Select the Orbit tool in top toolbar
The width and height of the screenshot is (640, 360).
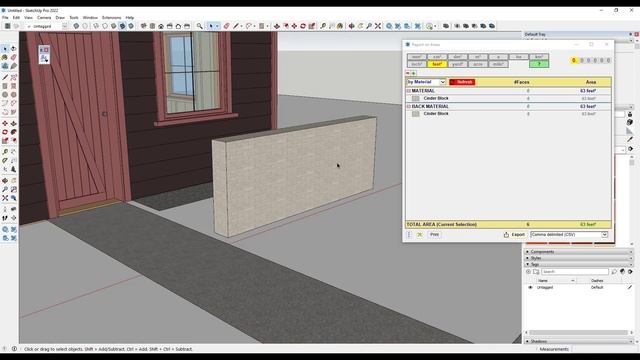(351, 26)
